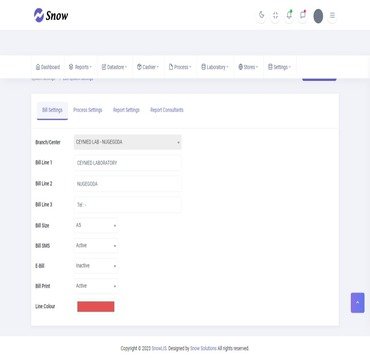The image size is (370, 360).
Task: Select the Bill Settings tab
Action: pos(52,110)
